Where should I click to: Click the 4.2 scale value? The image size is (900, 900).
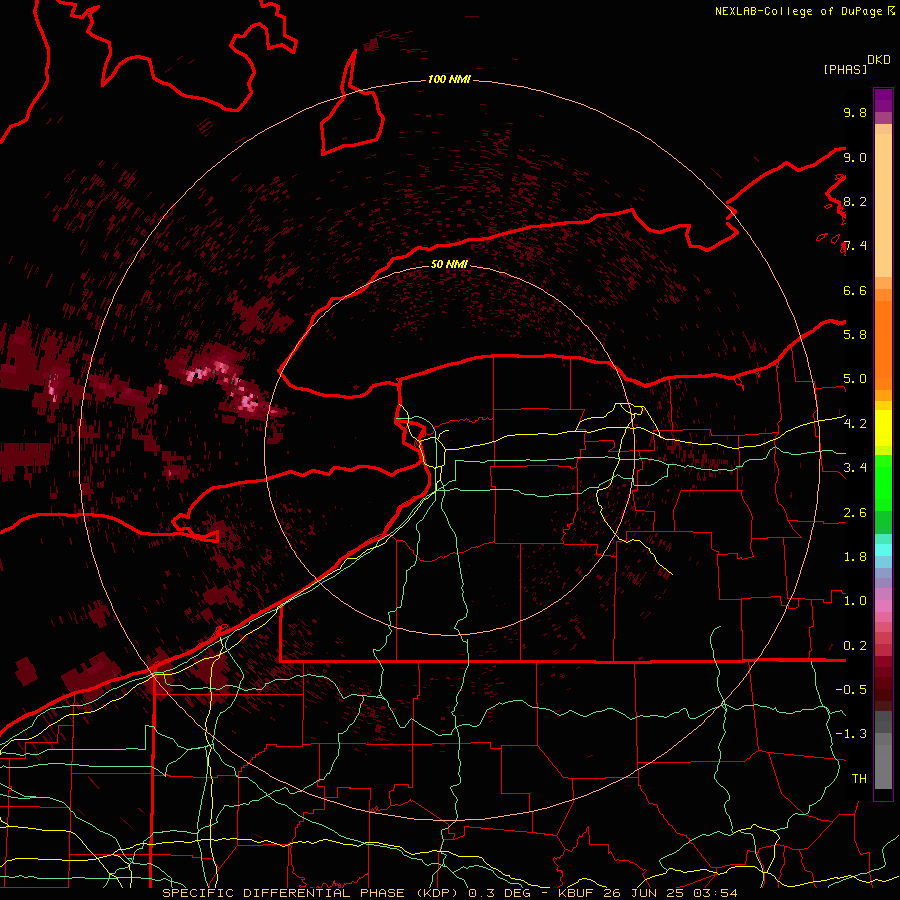pos(855,424)
